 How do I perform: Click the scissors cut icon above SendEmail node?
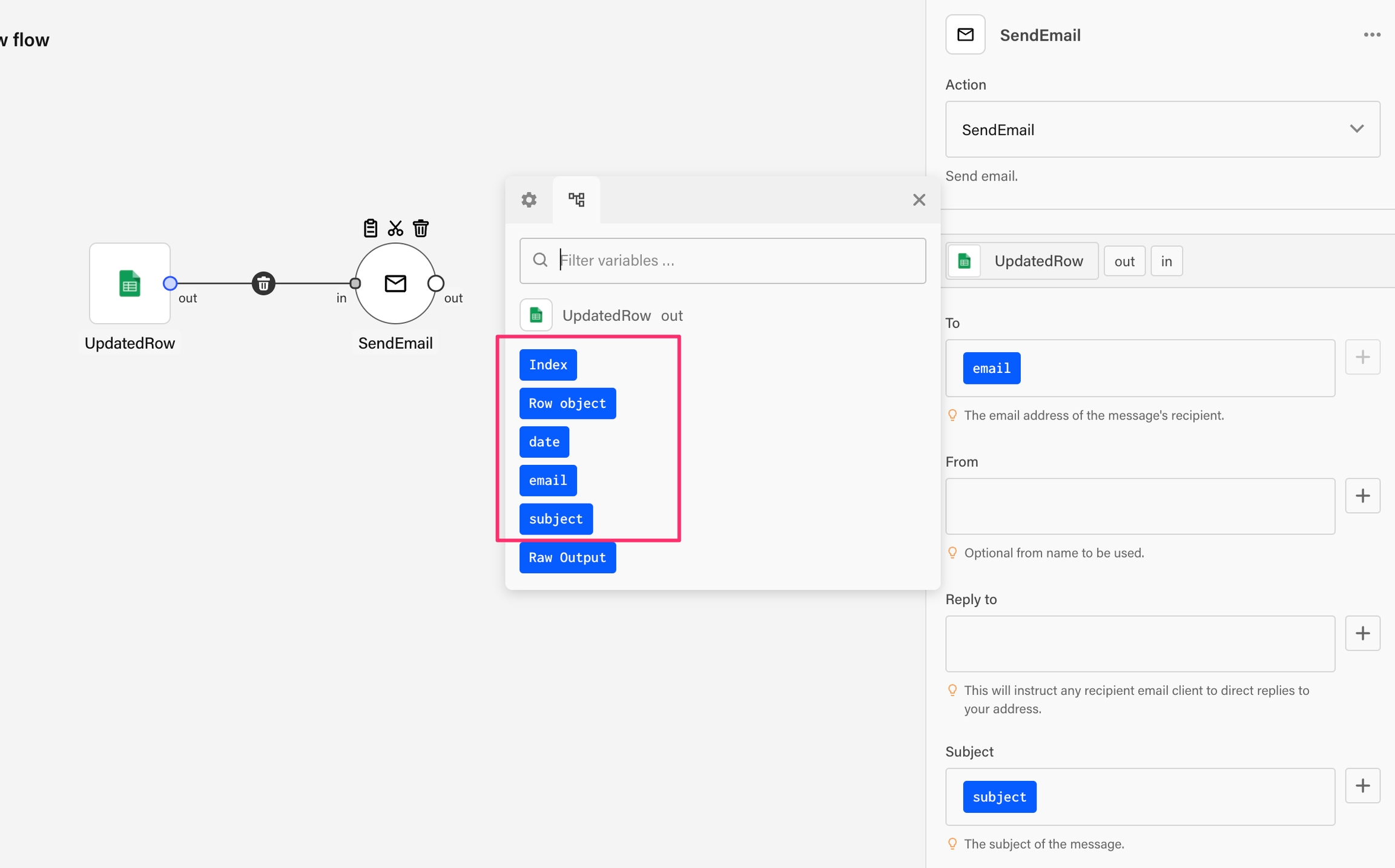click(395, 228)
